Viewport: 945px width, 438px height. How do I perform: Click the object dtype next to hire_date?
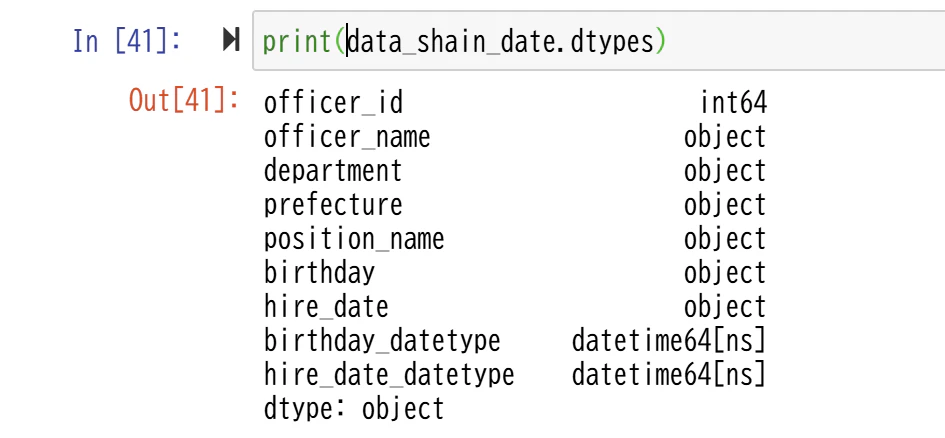[x=725, y=308]
